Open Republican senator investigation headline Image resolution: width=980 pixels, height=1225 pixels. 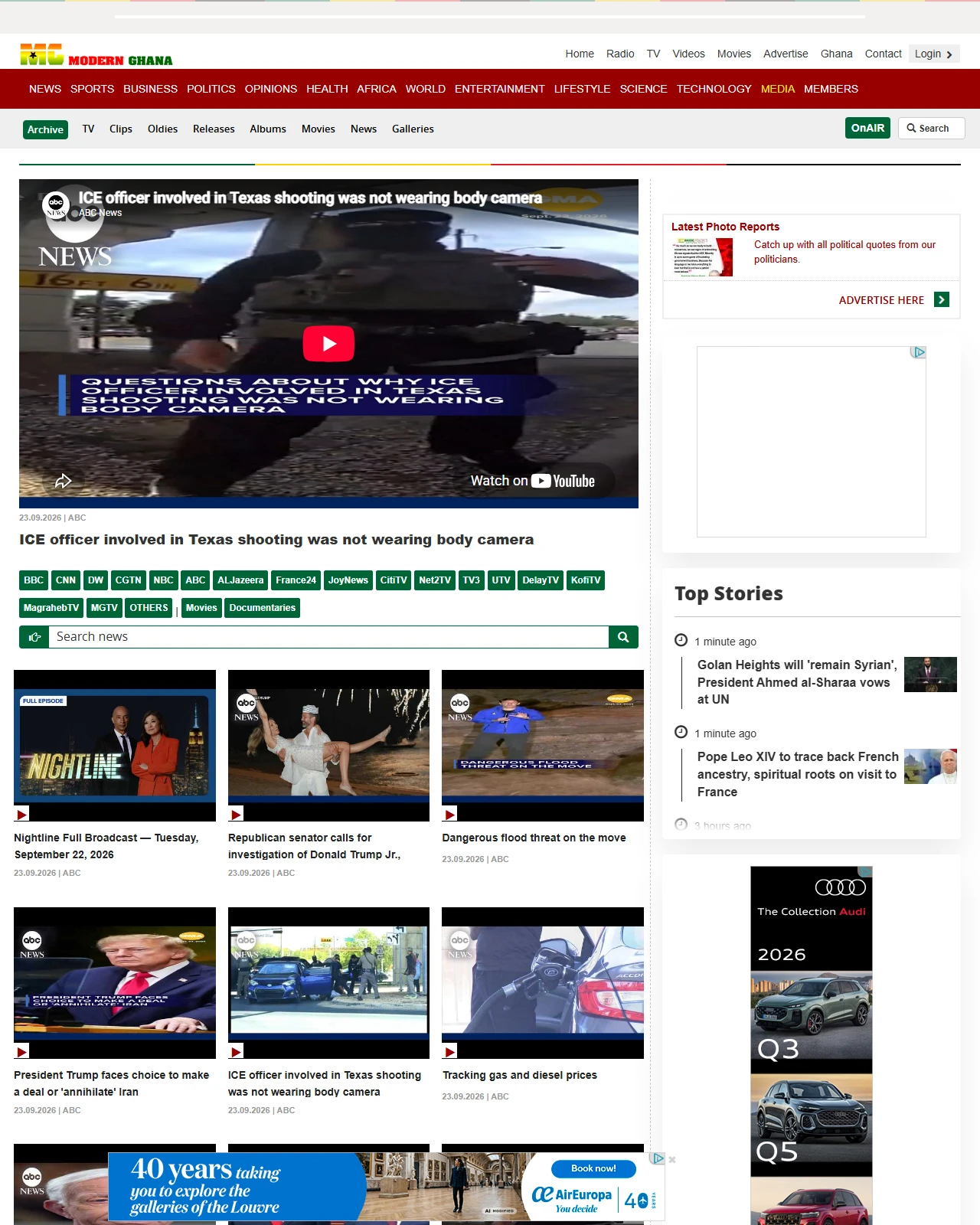(x=314, y=846)
